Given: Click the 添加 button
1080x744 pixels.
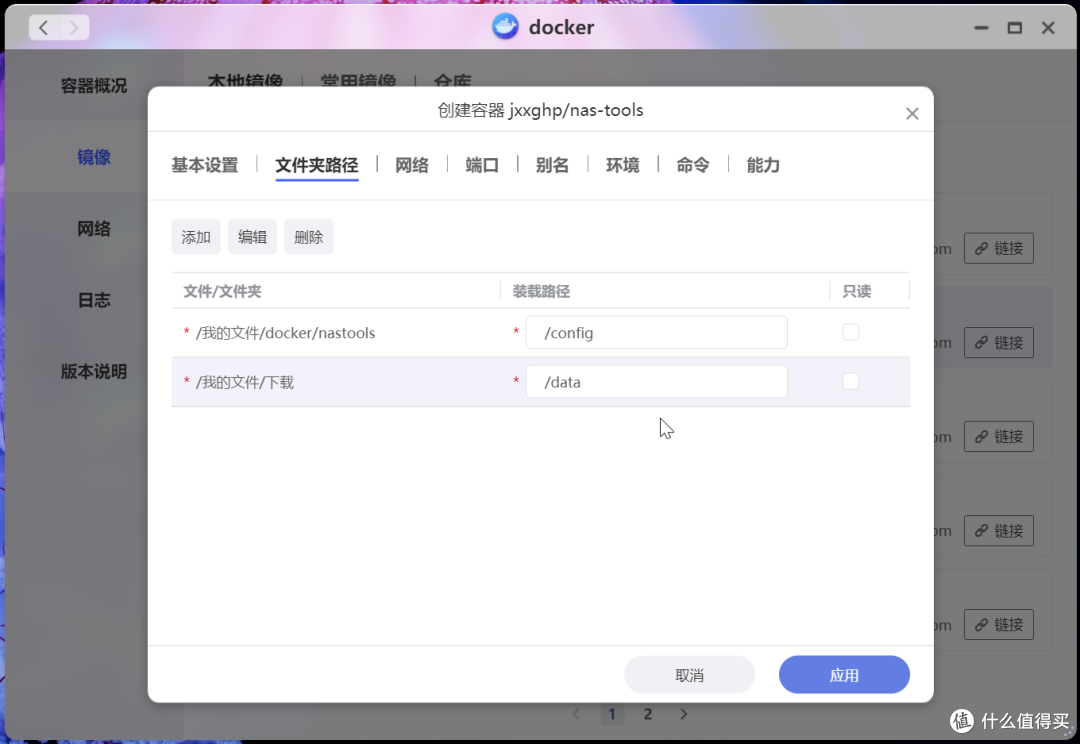Looking at the screenshot, I should point(196,237).
